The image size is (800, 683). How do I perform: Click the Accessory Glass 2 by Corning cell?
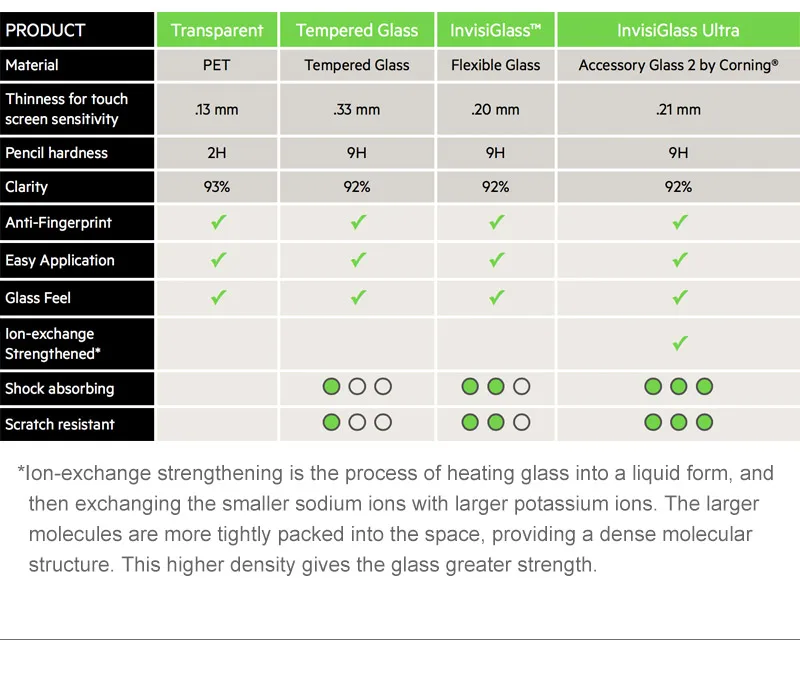[x=678, y=65]
